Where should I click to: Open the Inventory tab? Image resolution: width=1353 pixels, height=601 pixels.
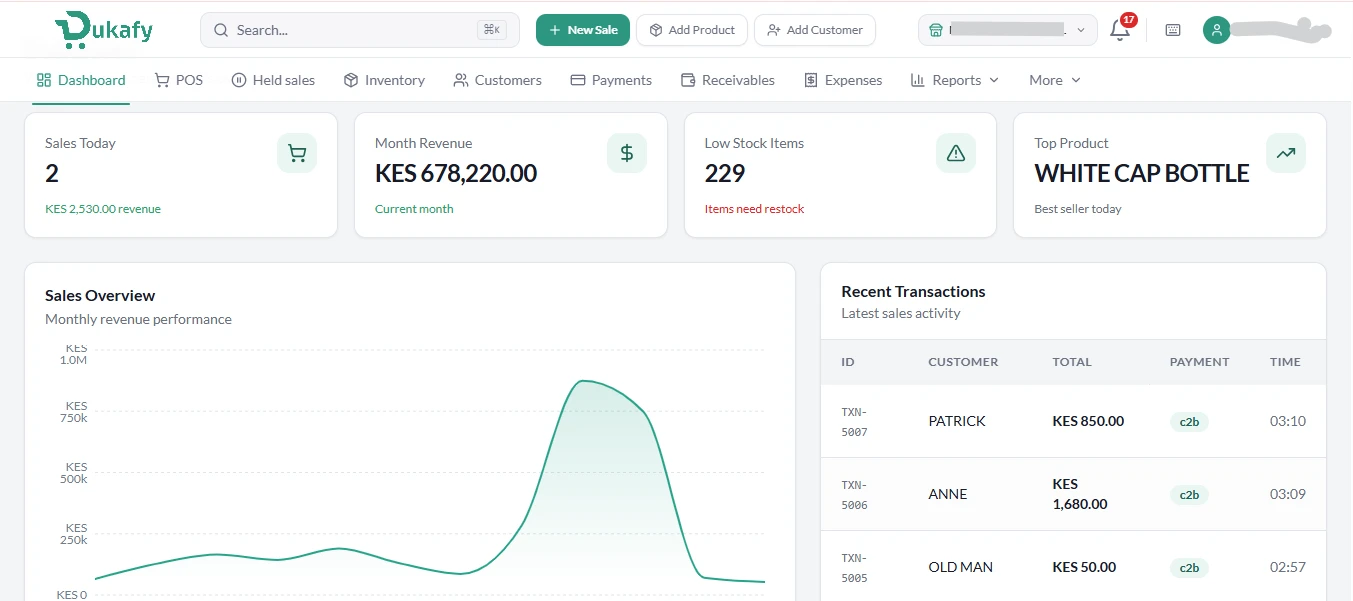point(384,80)
